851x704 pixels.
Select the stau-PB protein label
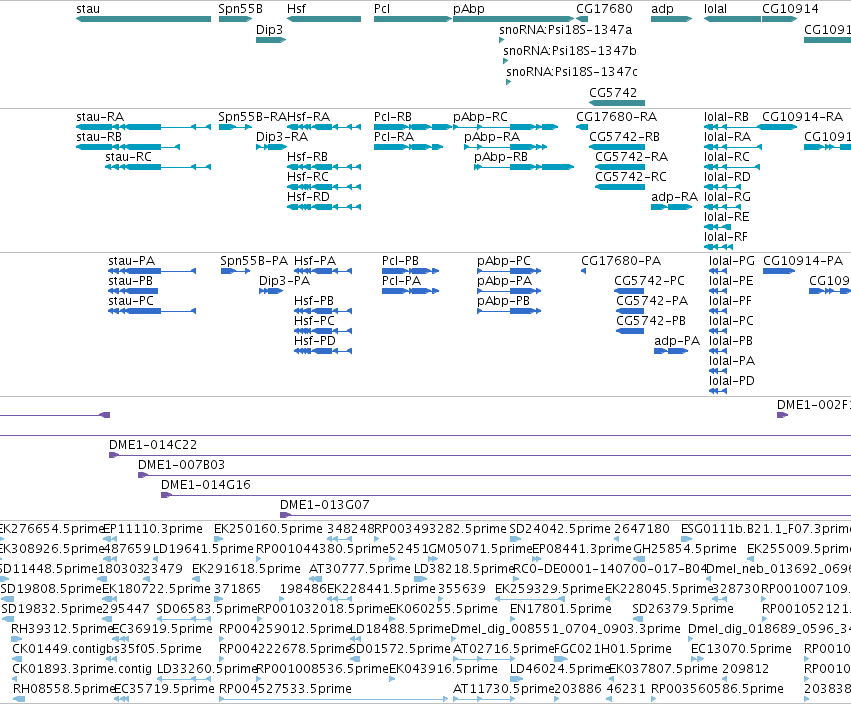(x=130, y=281)
